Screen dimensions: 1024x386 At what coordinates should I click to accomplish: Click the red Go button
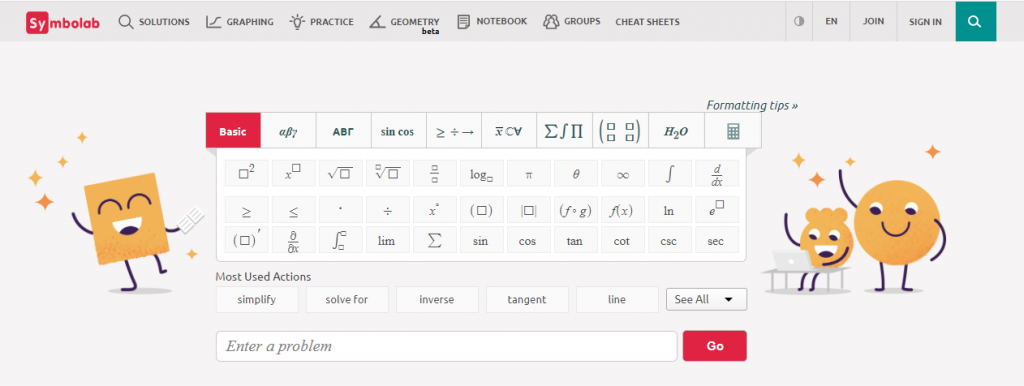point(714,346)
